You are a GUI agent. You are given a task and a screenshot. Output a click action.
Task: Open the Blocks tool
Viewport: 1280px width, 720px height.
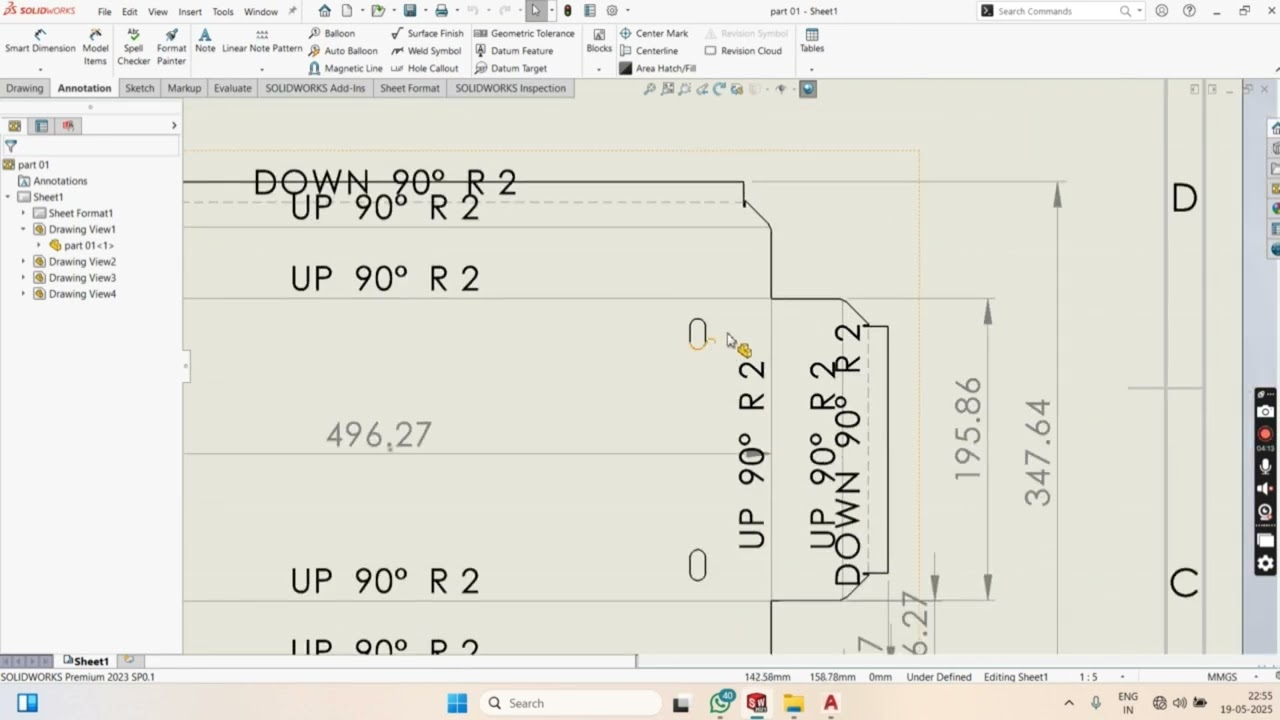coord(599,41)
